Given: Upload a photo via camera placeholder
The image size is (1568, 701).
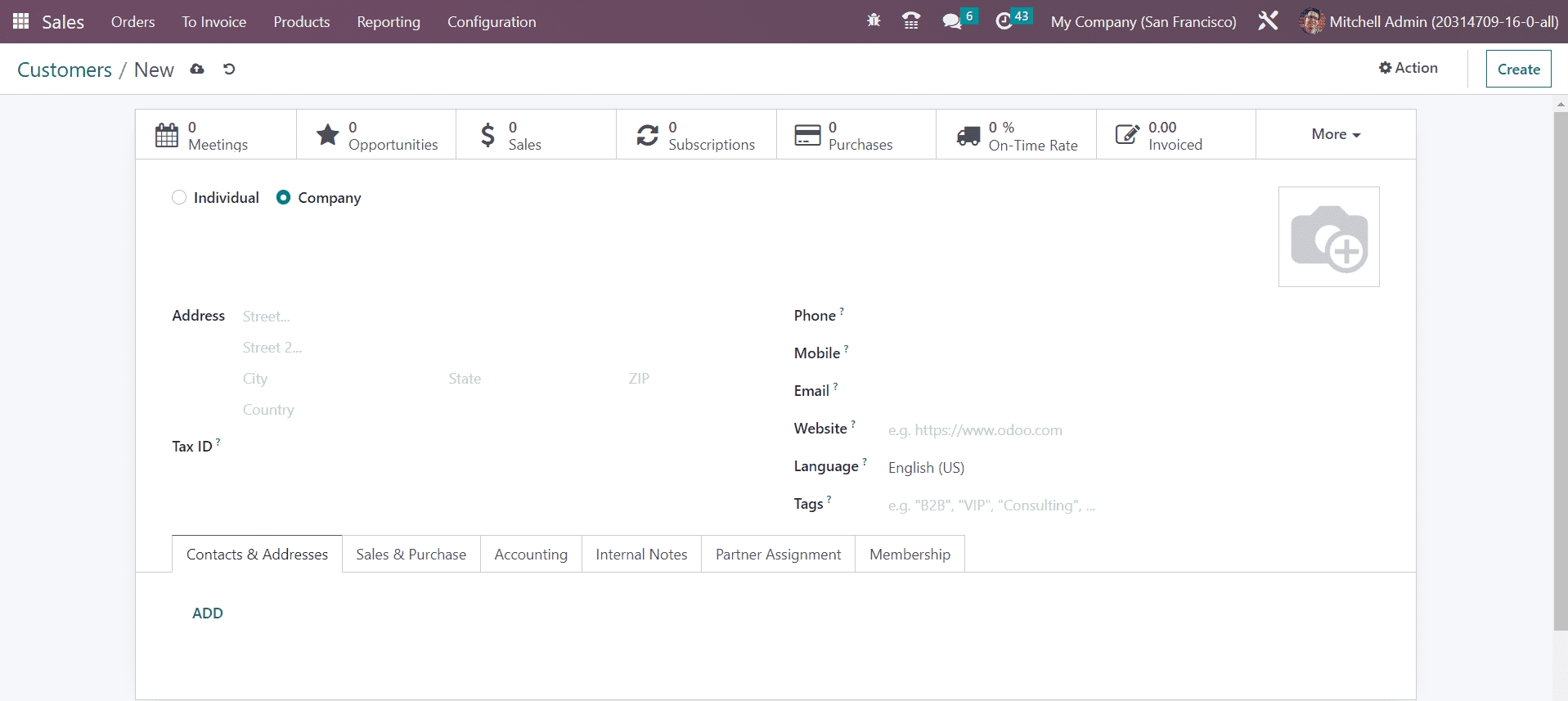Looking at the screenshot, I should pyautogui.click(x=1328, y=237).
